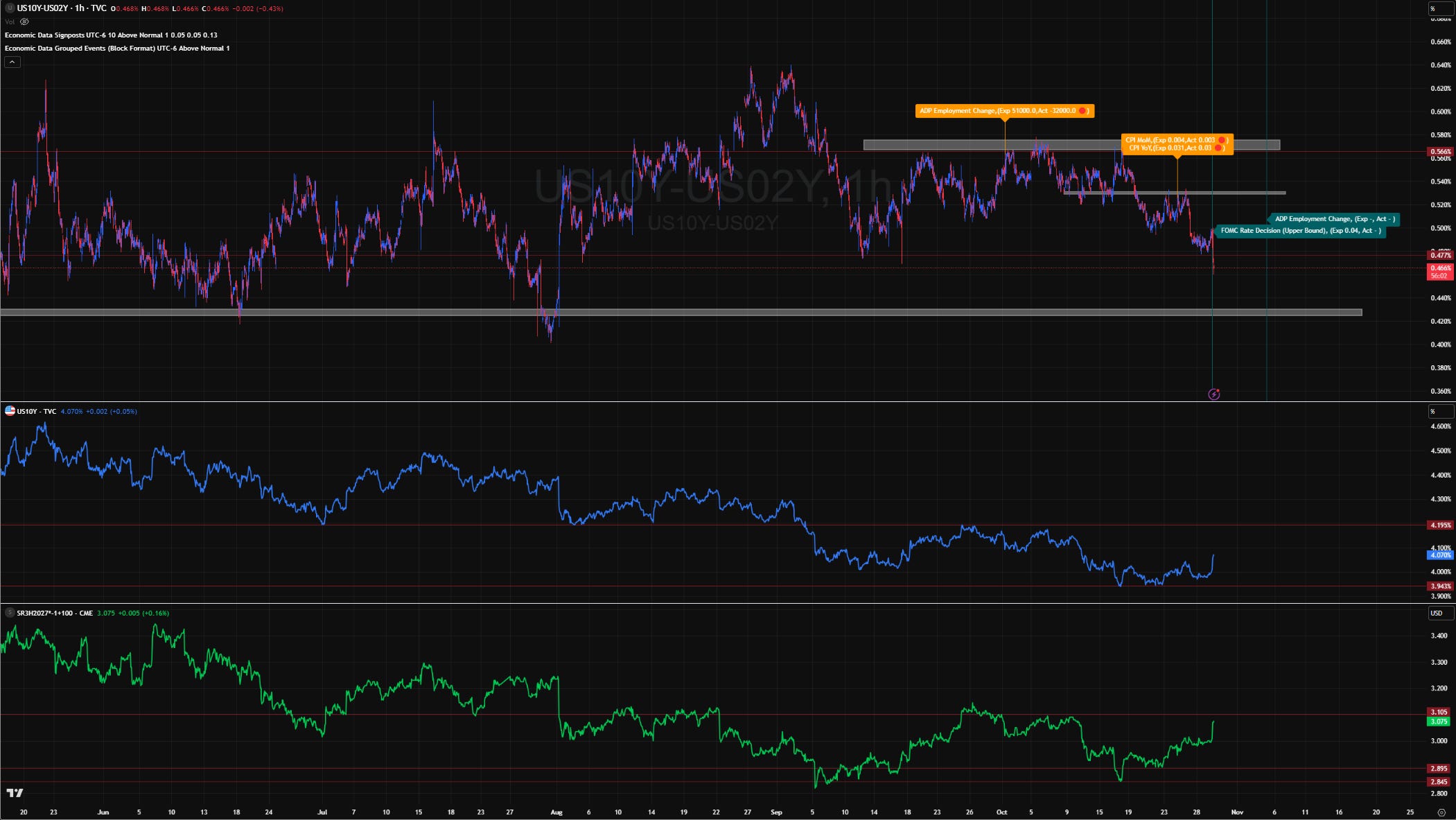
Task: Collapse the indicator legend with the chevron button
Action: coord(12,62)
